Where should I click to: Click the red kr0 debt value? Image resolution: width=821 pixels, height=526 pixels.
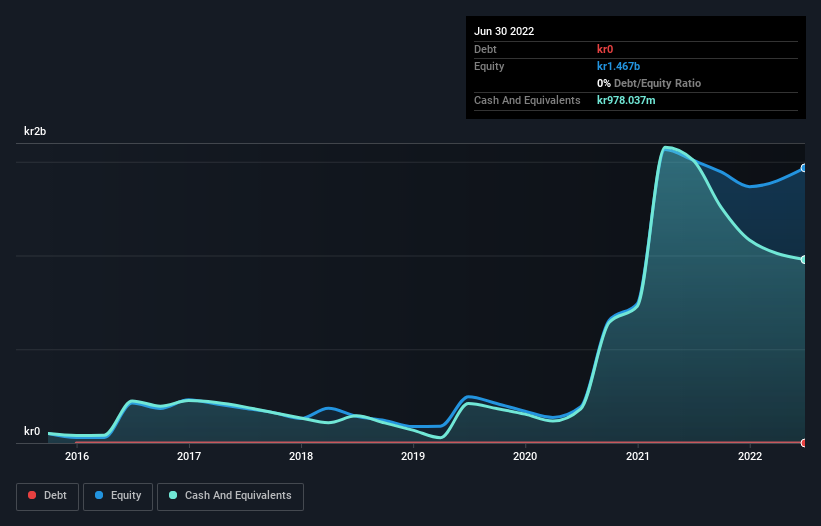[605, 49]
